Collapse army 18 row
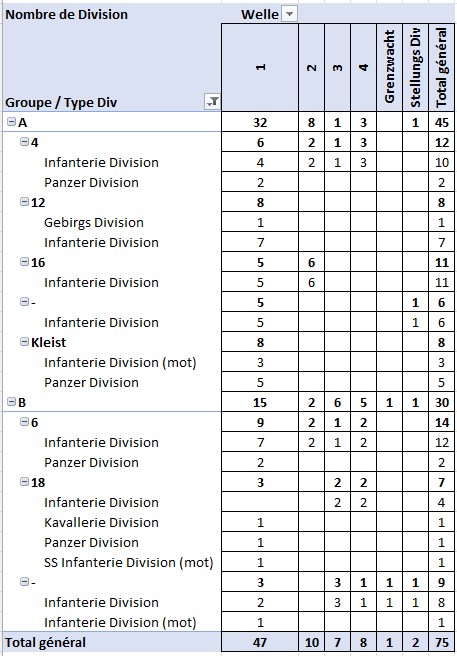The width and height of the screenshot is (457, 656). (x=25, y=482)
